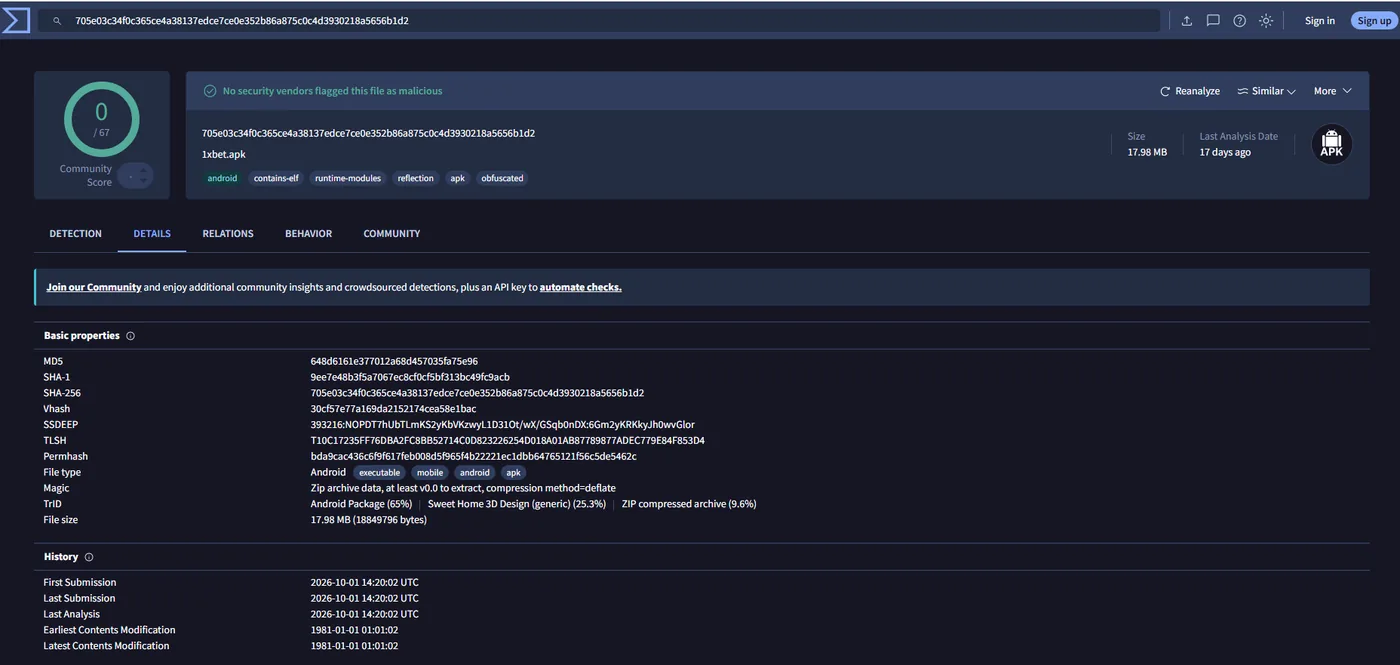Select the TLSH value
This screenshot has width=1400, height=665.
click(507, 441)
